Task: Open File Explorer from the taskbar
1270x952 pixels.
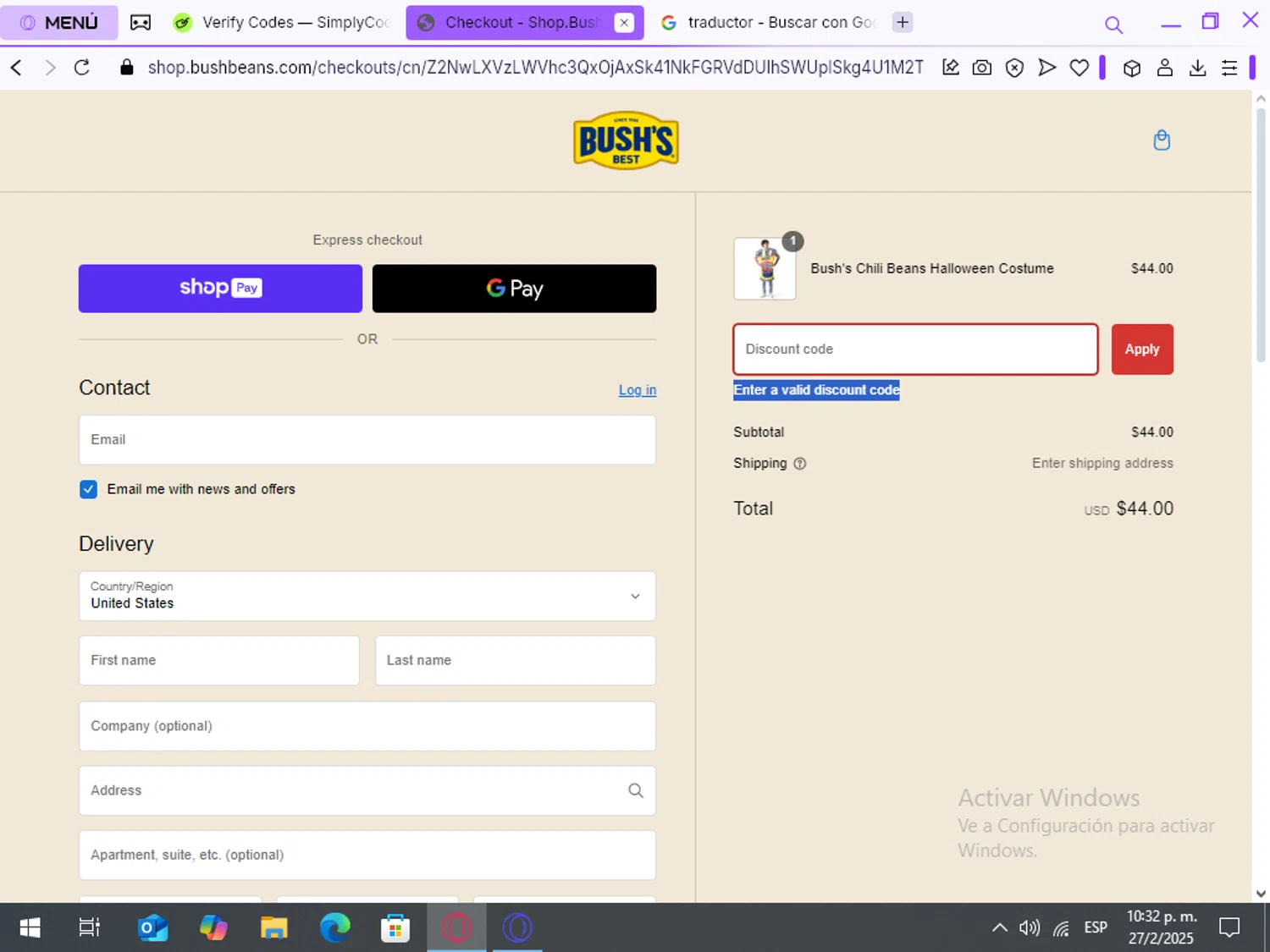Action: (273, 927)
